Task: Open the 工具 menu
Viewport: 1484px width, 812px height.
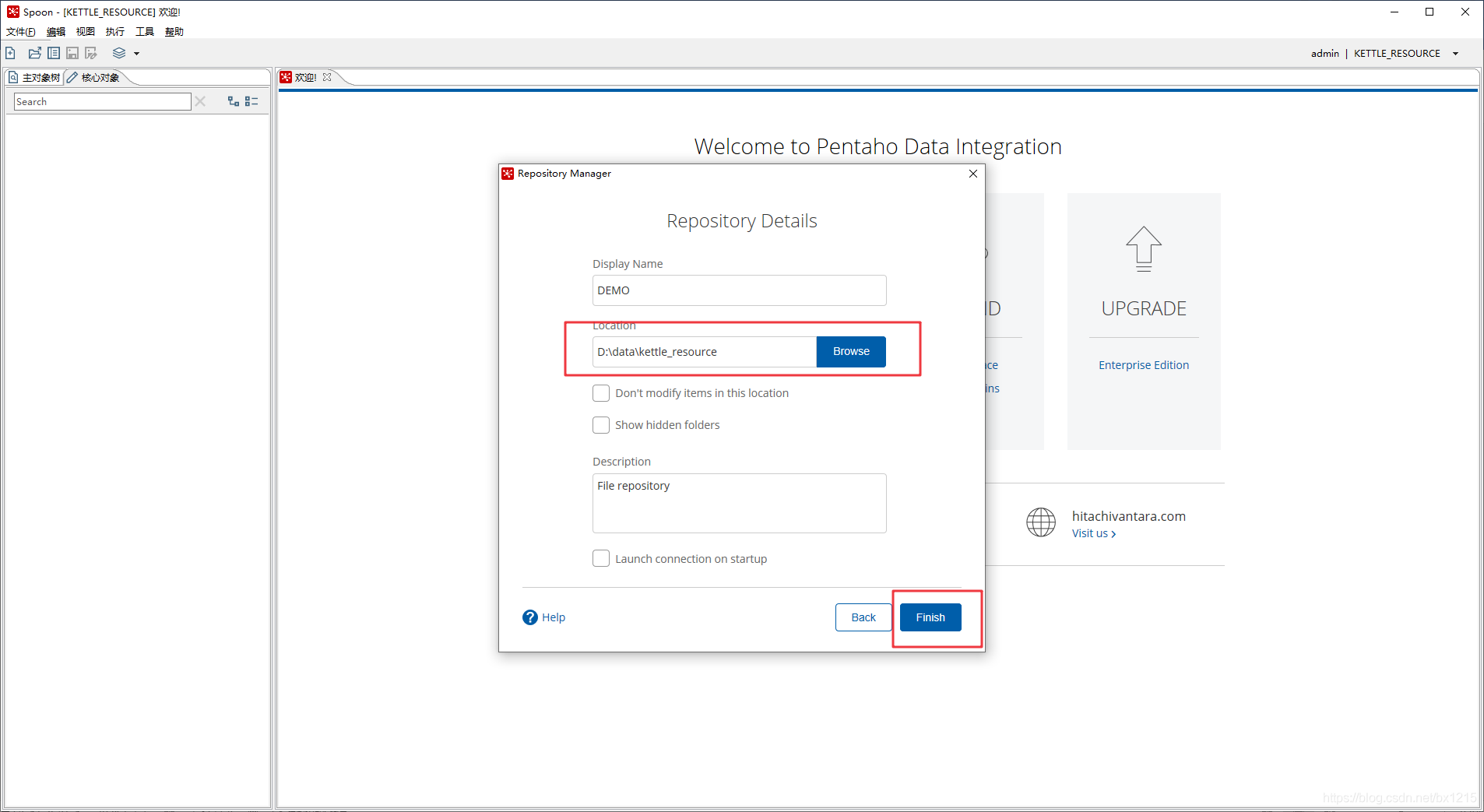Action: [x=145, y=32]
